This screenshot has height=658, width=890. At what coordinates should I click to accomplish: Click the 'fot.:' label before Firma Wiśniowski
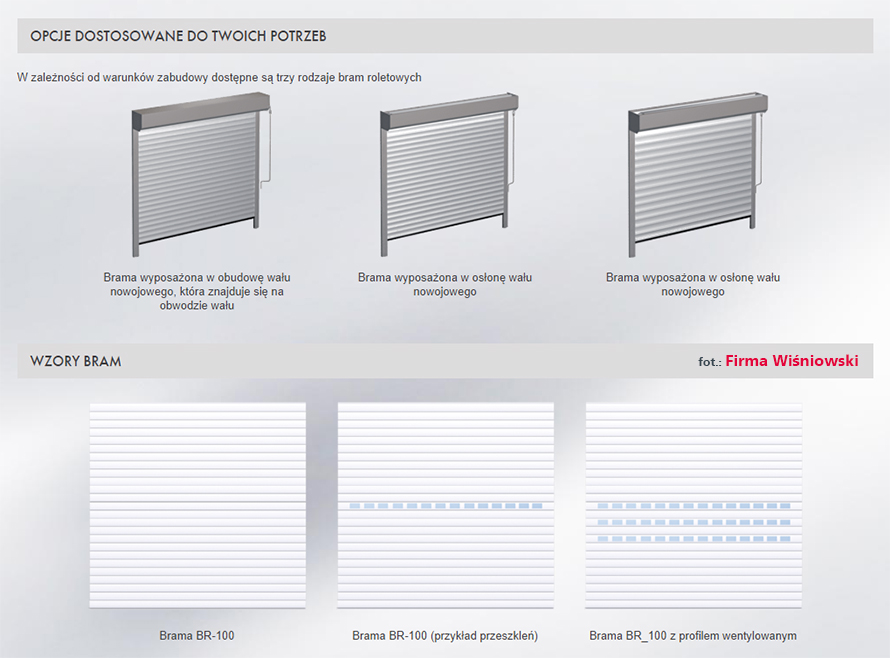pos(710,362)
